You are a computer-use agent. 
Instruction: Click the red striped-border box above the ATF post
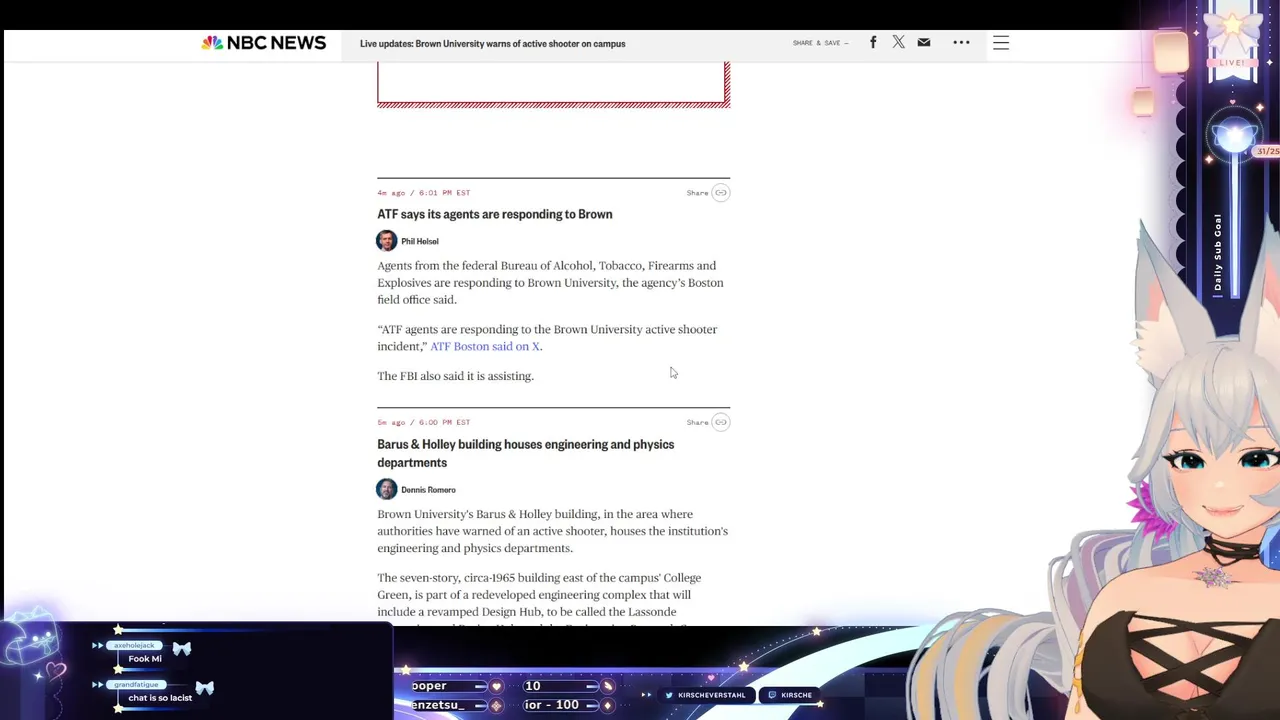point(553,84)
